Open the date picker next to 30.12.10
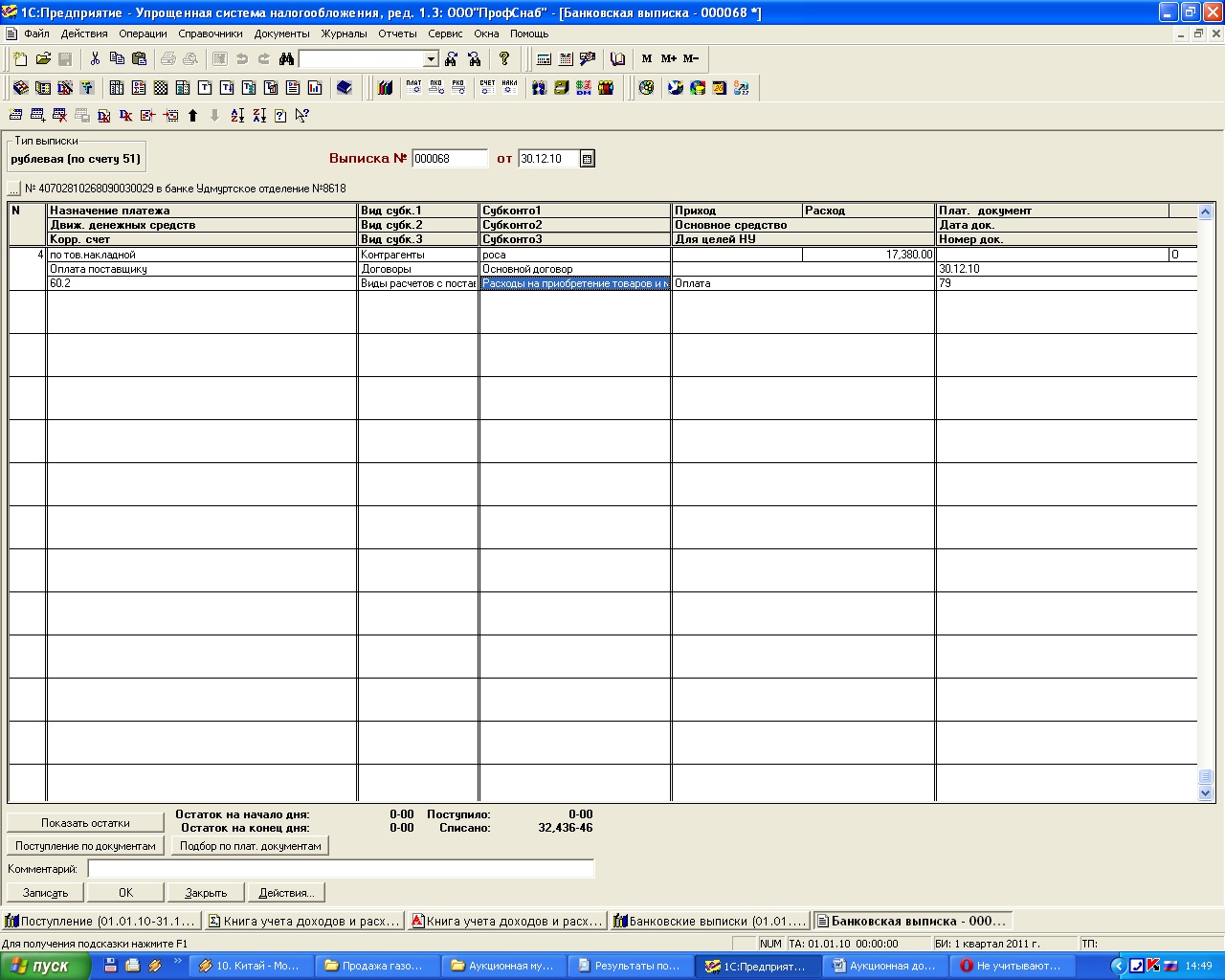 coord(588,159)
